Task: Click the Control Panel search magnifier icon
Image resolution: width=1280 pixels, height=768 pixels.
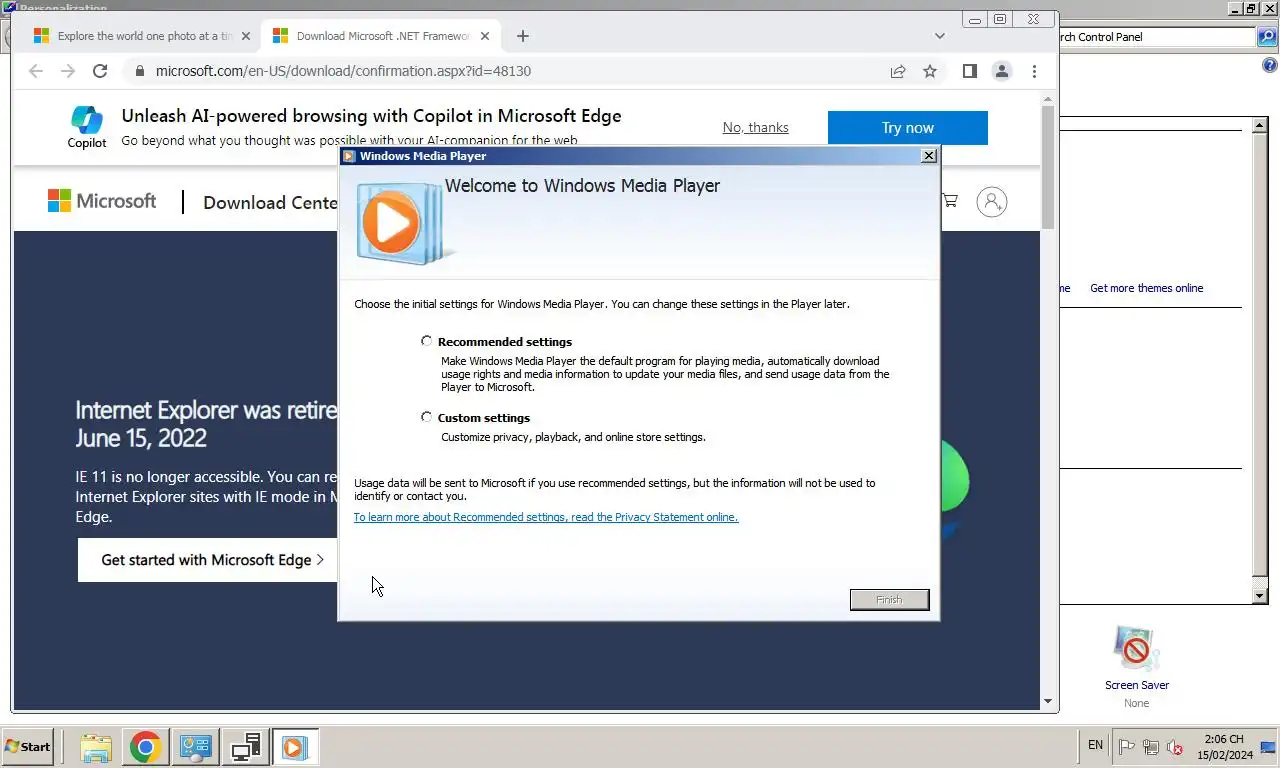Action: [x=1267, y=37]
